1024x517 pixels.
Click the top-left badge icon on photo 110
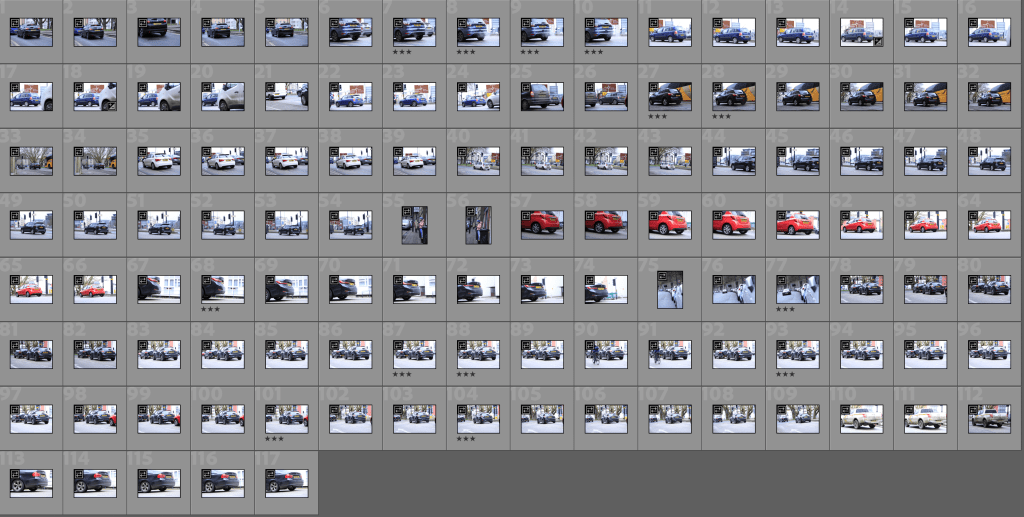point(846,410)
